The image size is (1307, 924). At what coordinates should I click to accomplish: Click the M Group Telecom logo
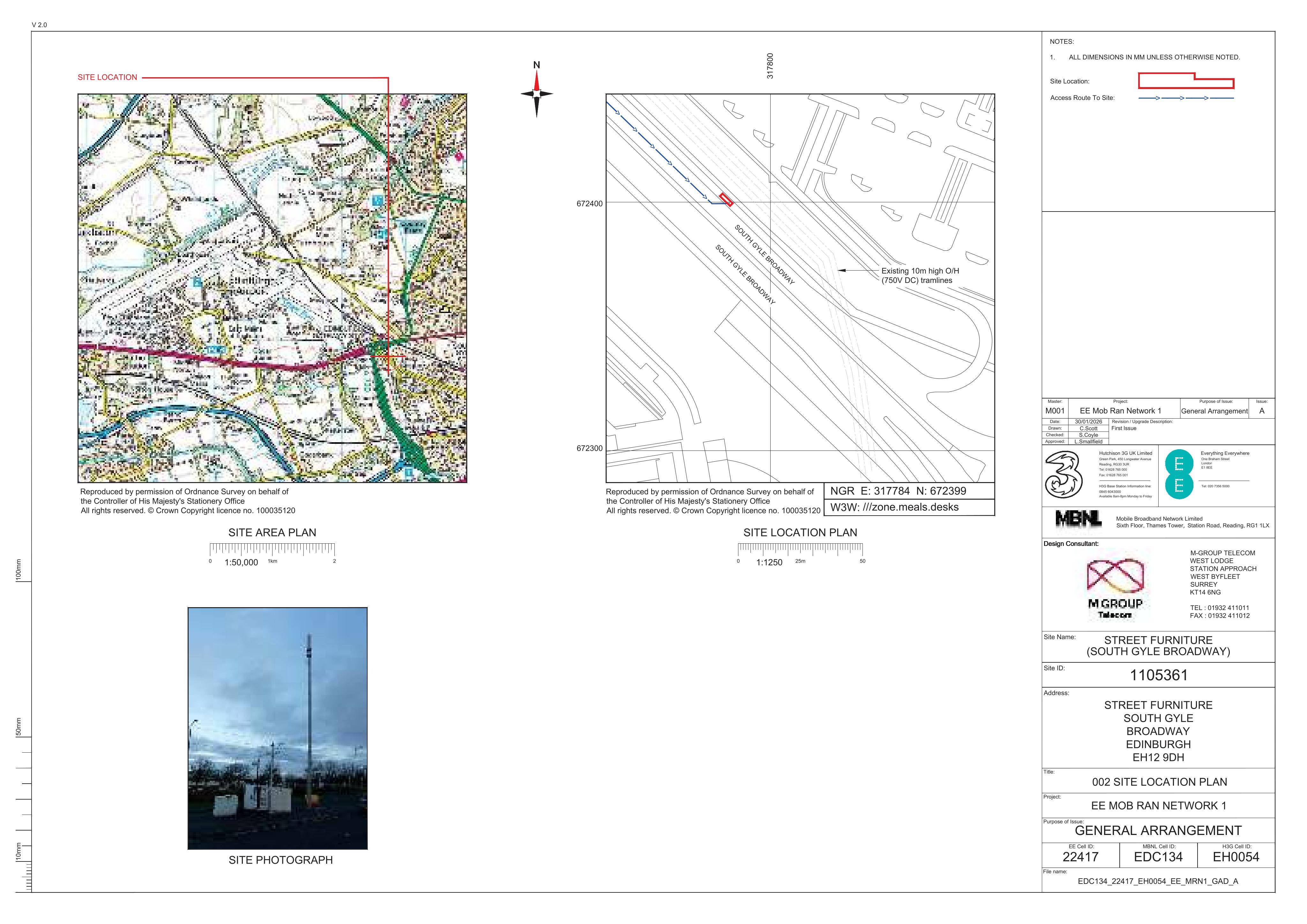1115,589
